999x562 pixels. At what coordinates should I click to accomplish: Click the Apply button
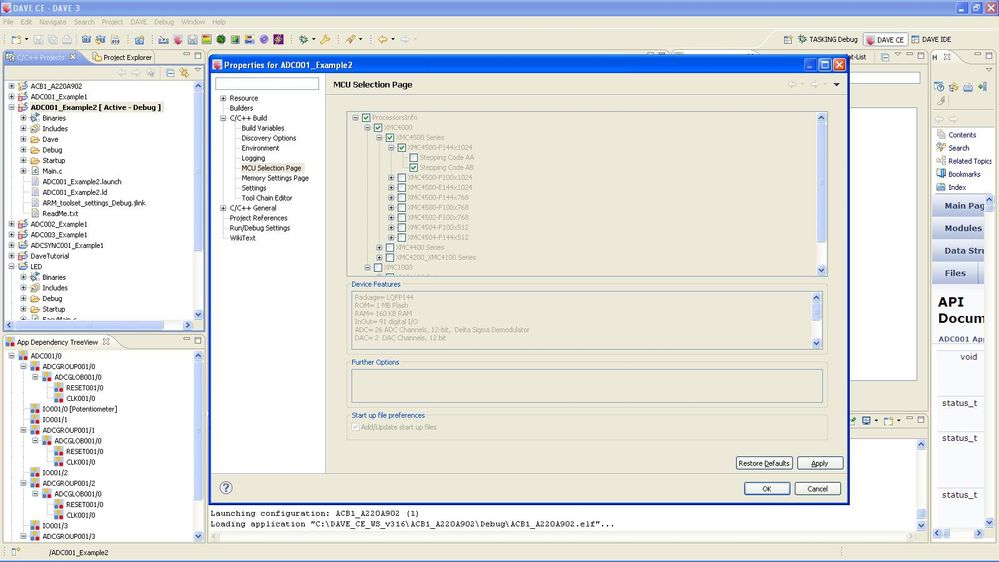pos(820,463)
